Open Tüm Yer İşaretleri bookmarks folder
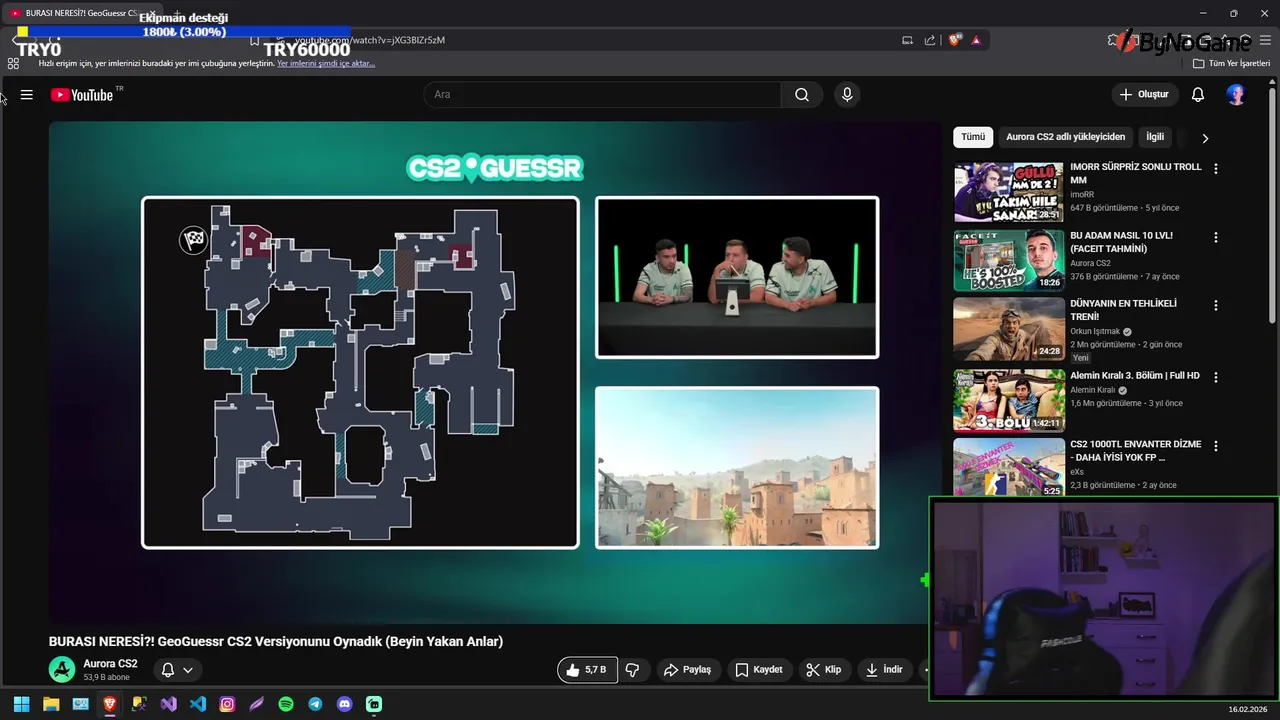This screenshot has height=720, width=1280. (1231, 63)
